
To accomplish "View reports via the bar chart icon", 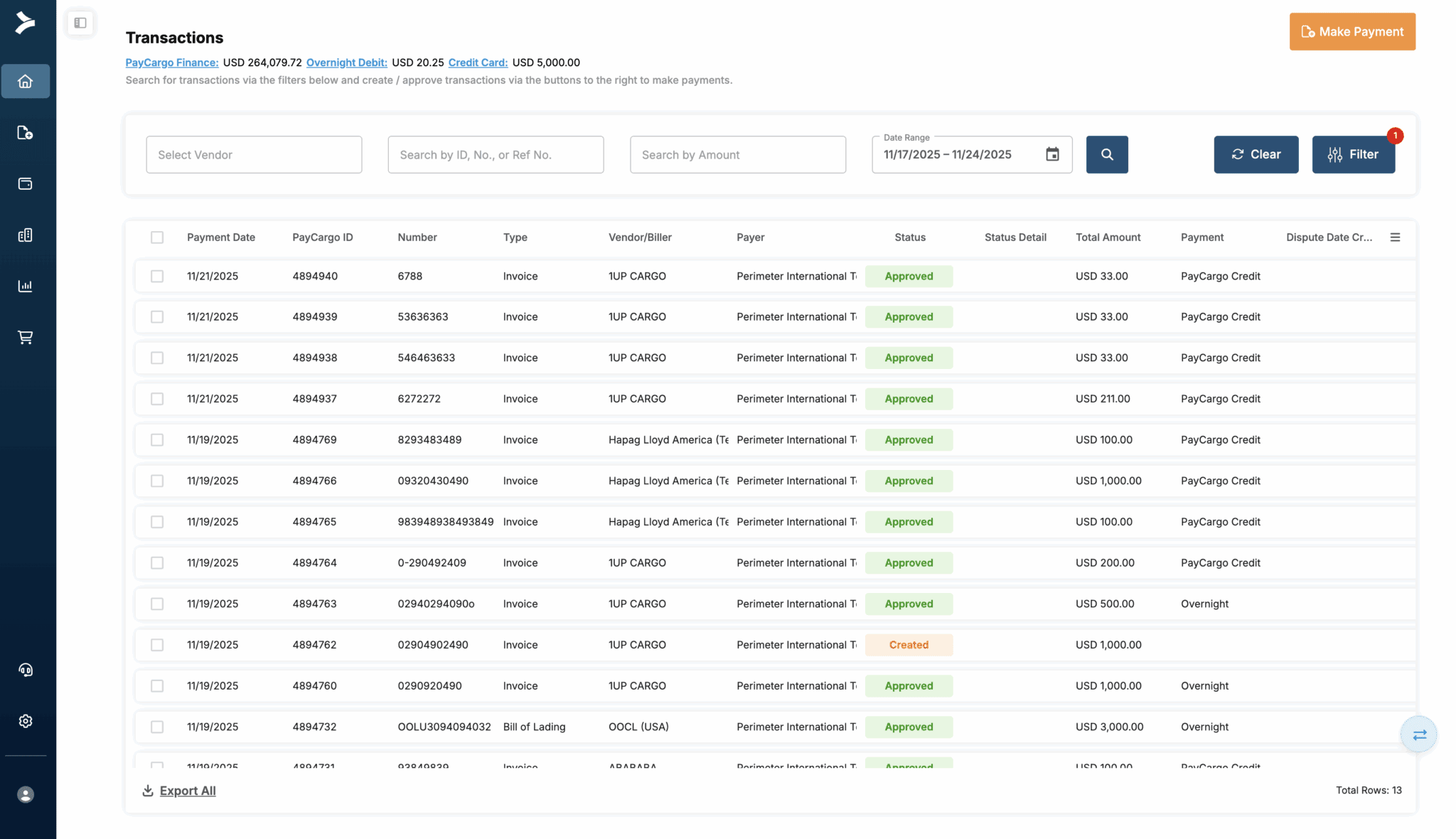I will click(x=26, y=286).
